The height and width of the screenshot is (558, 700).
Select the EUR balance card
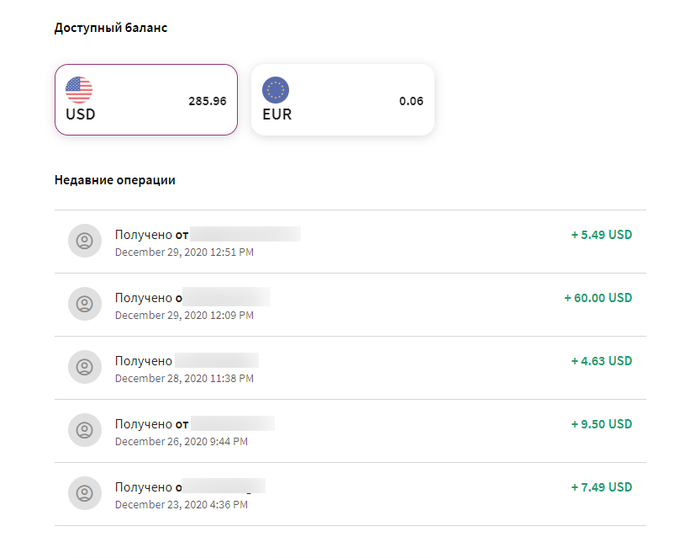pos(342,100)
